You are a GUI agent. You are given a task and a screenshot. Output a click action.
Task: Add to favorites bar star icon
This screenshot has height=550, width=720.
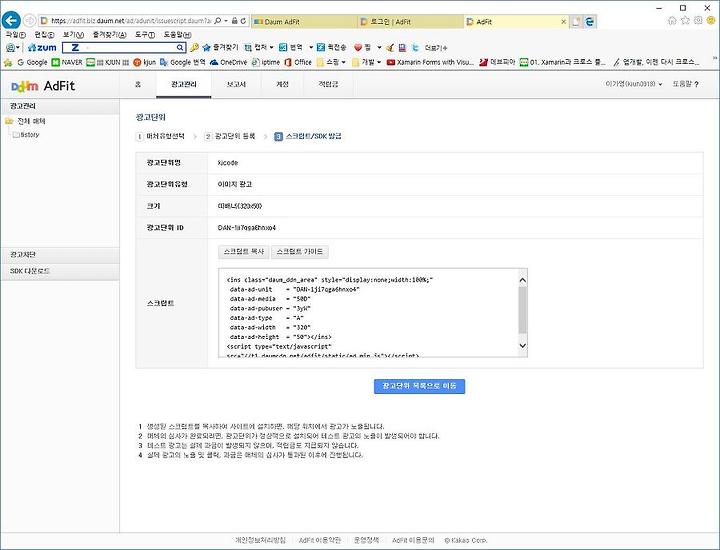(8, 62)
